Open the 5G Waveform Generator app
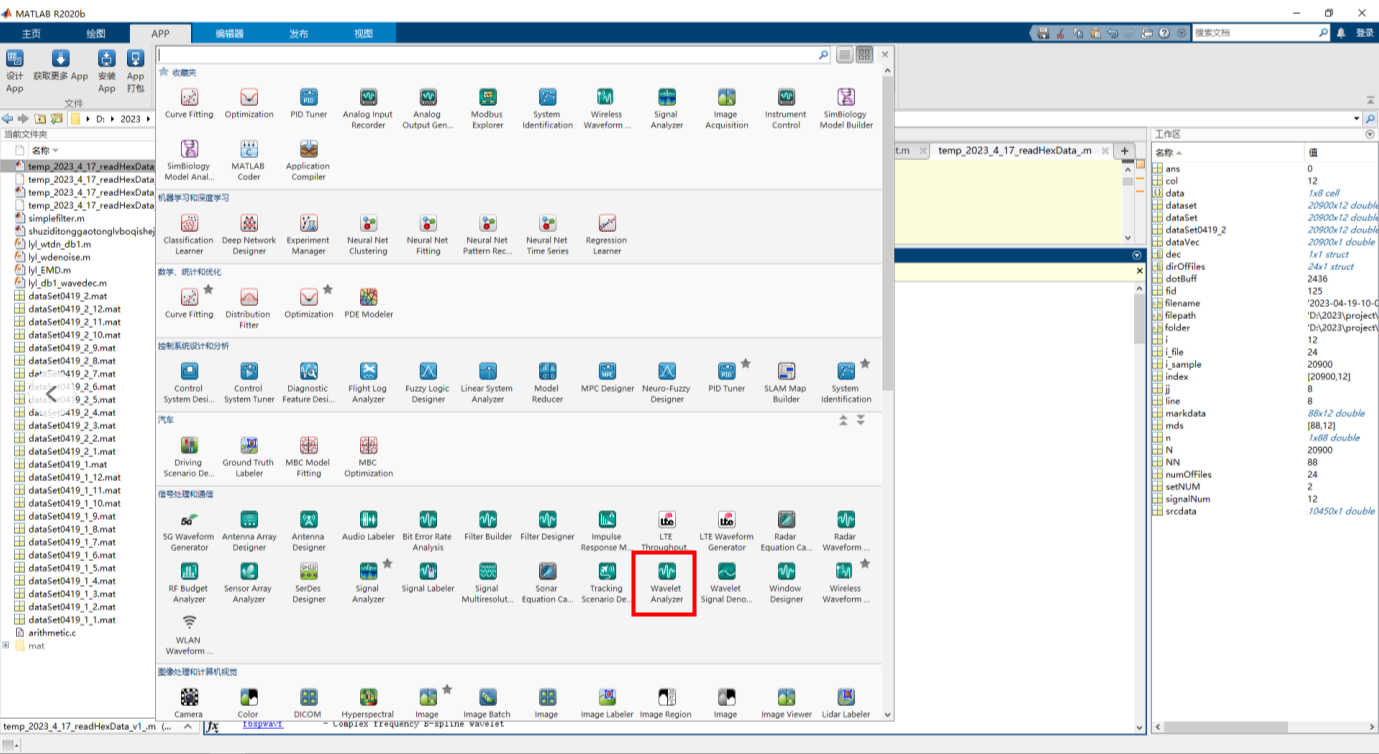This screenshot has width=1379, height=754. click(189, 530)
